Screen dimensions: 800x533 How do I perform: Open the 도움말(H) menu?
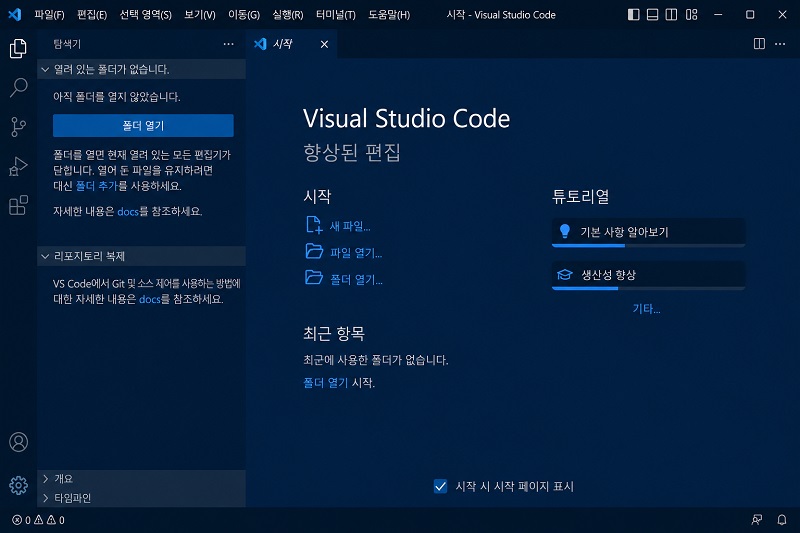pos(389,15)
